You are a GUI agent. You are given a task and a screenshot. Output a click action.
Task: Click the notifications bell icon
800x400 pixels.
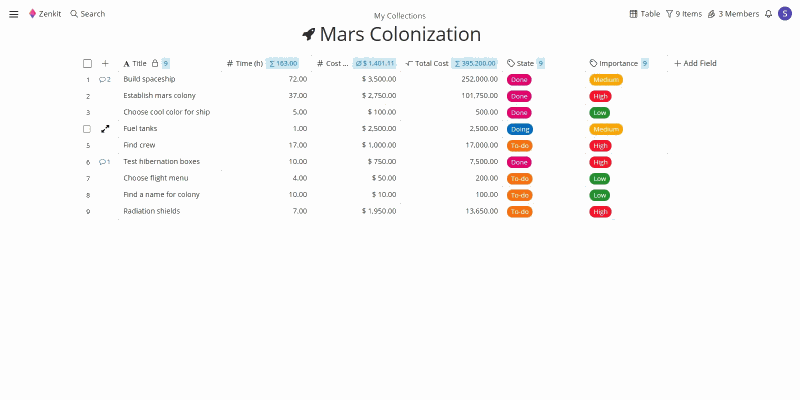pos(768,14)
